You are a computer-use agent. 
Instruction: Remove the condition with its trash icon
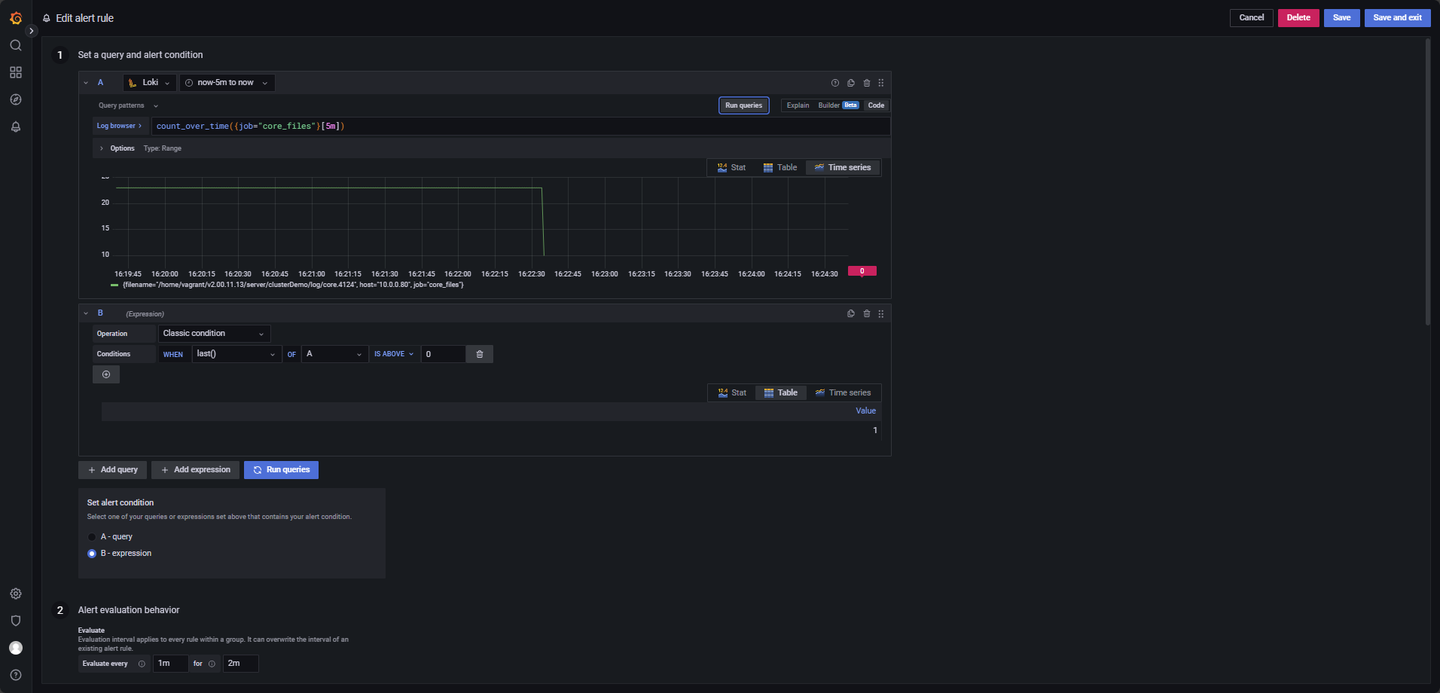pos(480,354)
